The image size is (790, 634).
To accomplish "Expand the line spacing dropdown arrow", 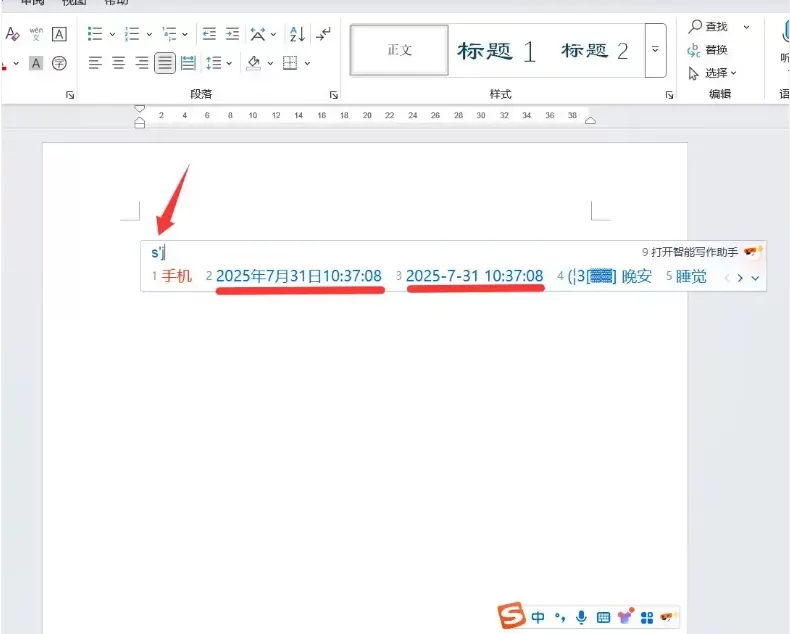I will (x=229, y=64).
